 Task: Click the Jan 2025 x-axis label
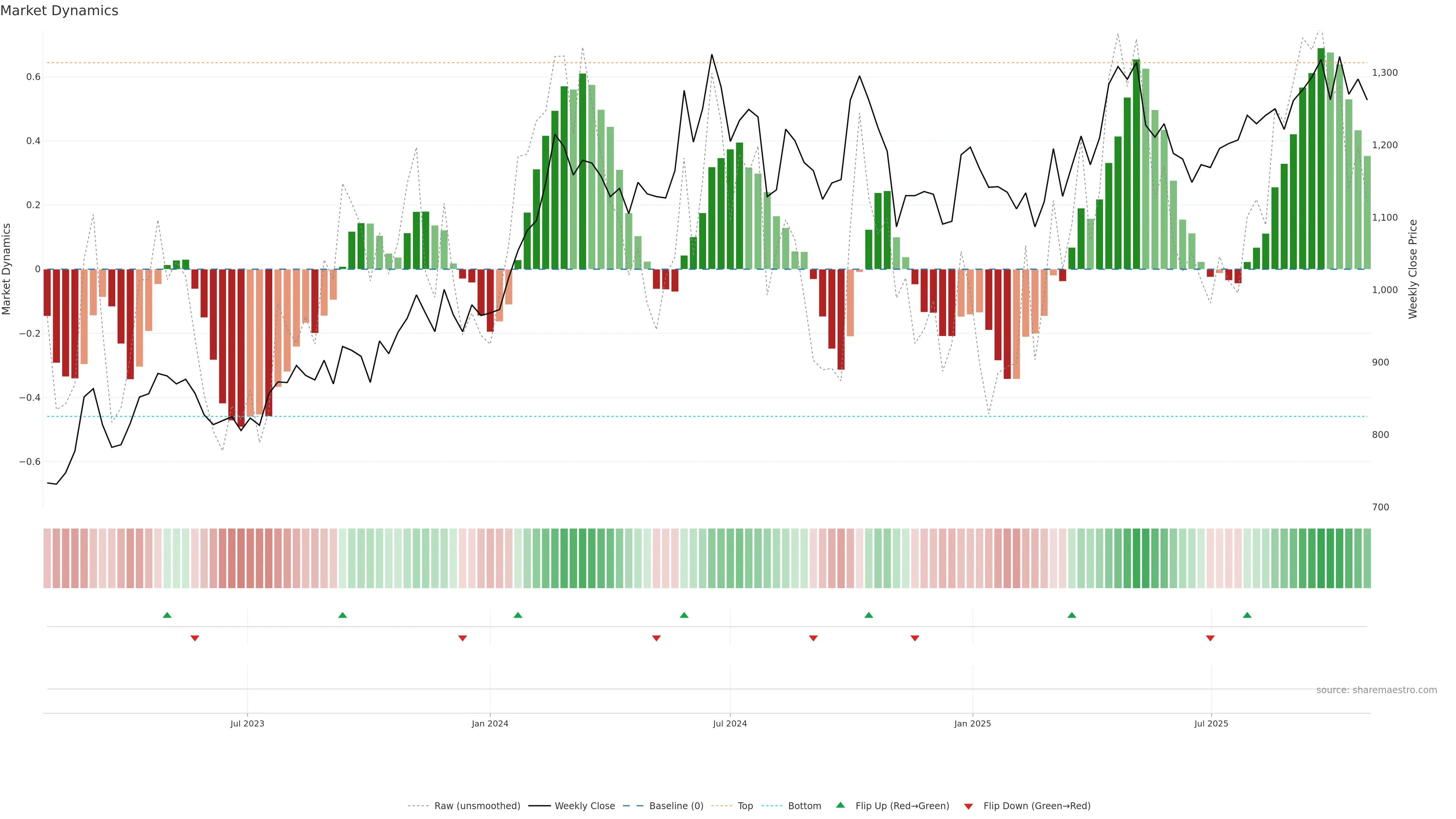(x=972, y=723)
